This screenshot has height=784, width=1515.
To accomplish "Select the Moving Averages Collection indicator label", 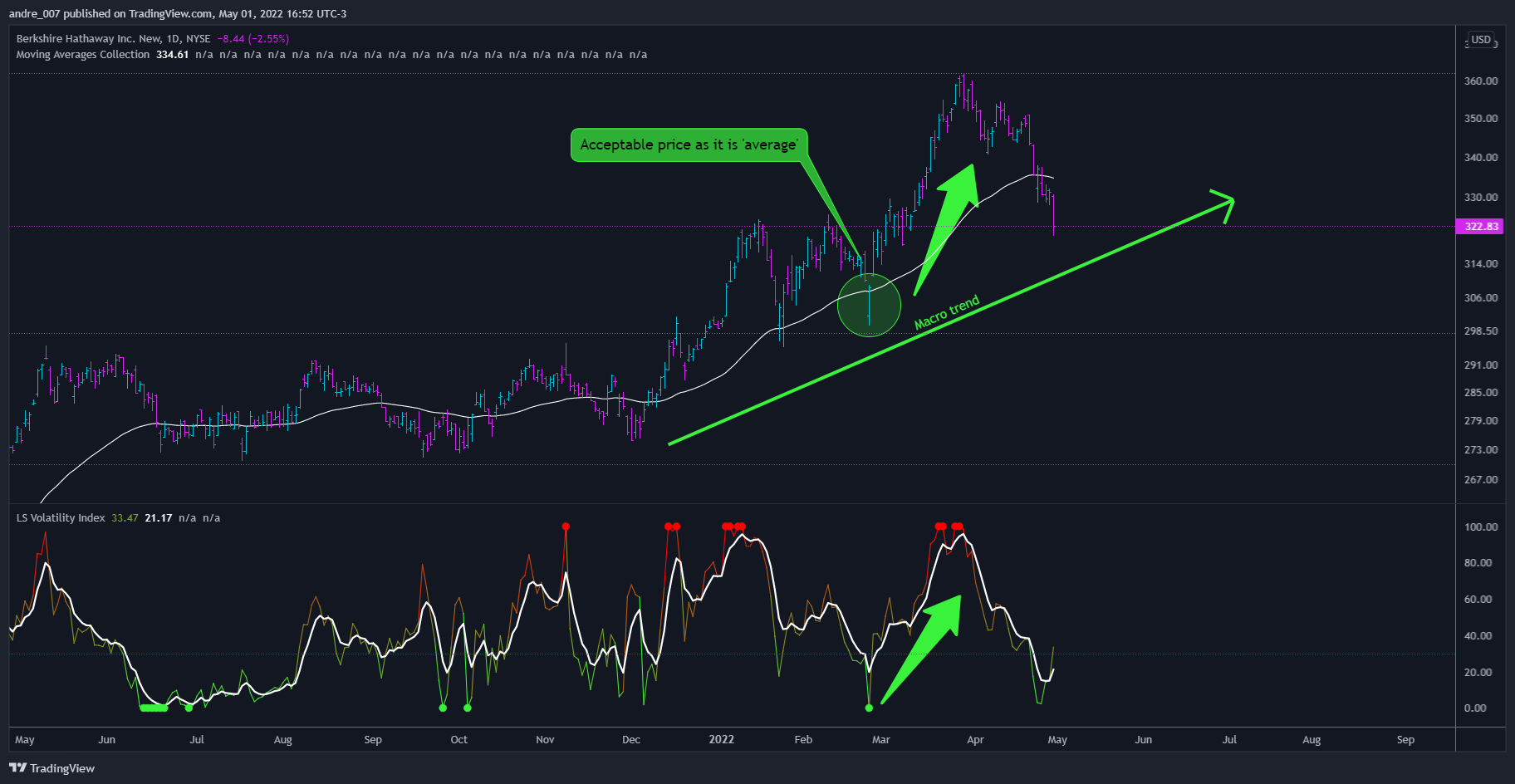I will point(83,55).
